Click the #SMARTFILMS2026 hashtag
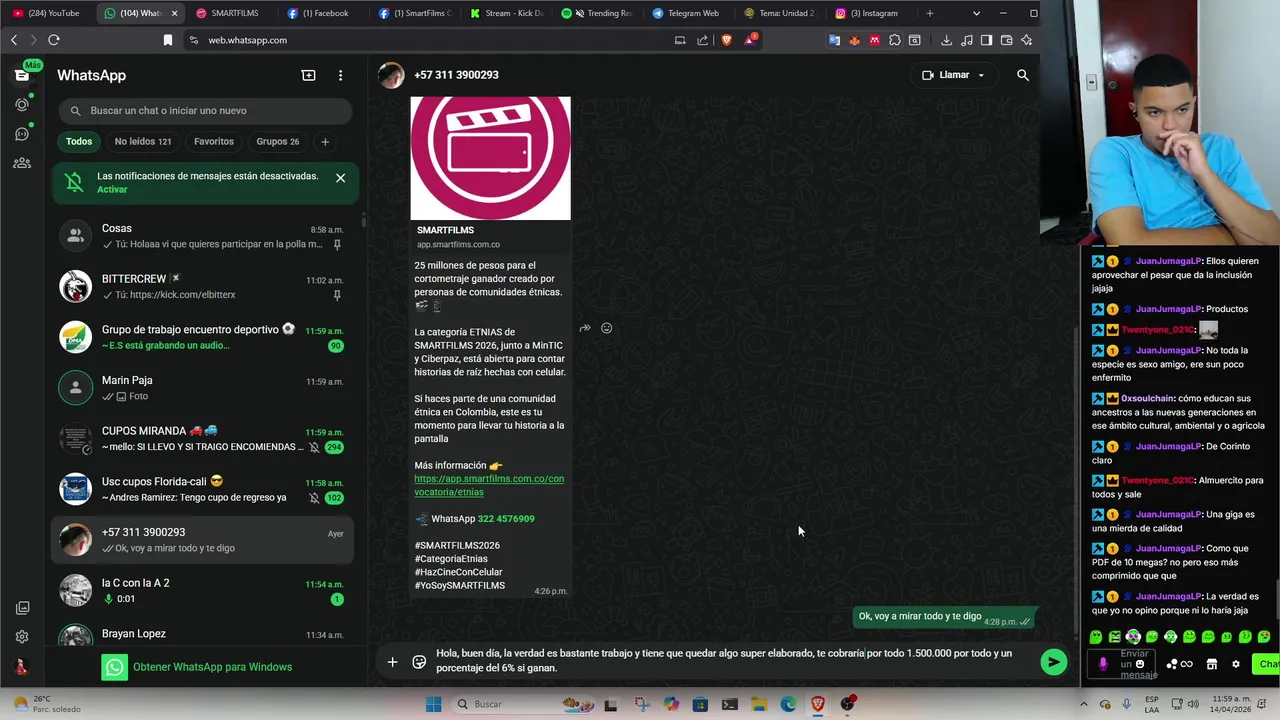 (x=457, y=546)
